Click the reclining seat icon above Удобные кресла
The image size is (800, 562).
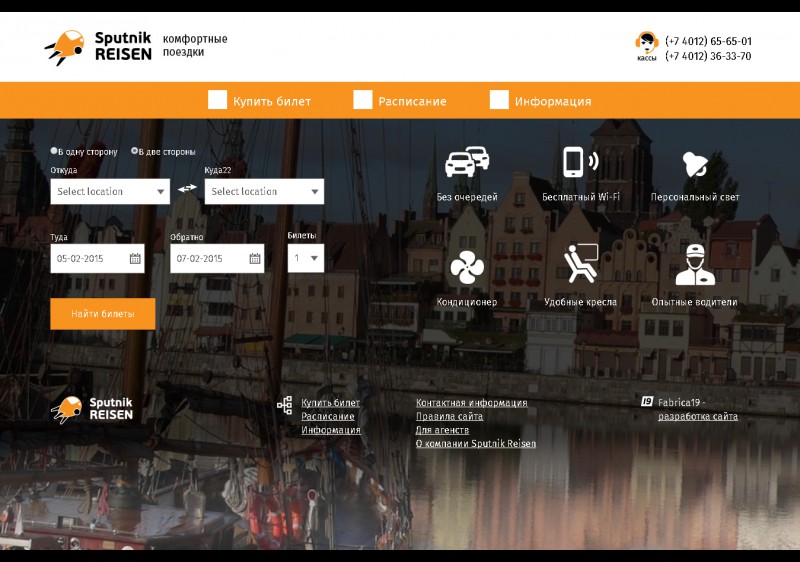tap(581, 263)
